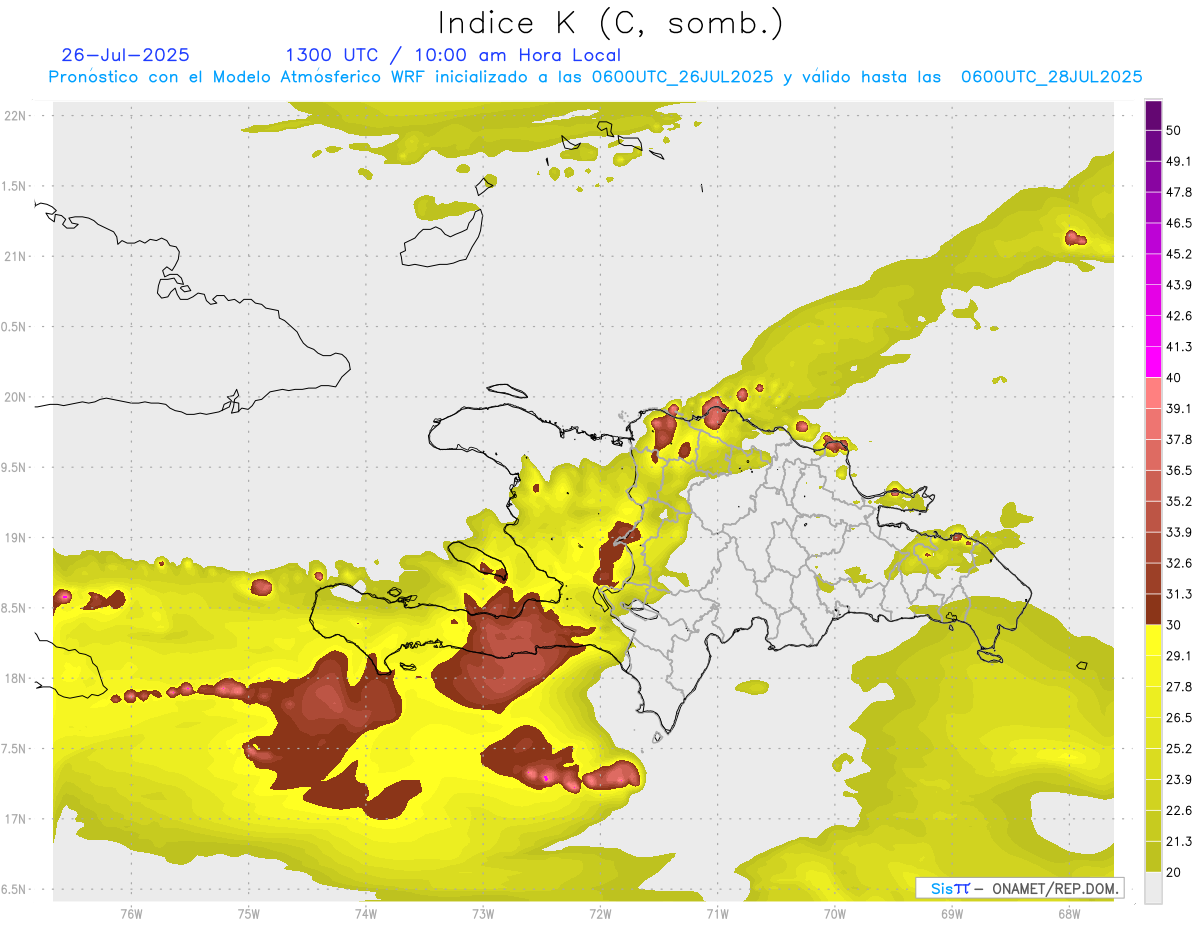Click the colorbar value 45.2
The height and width of the screenshot is (927, 1200).
coord(1179,254)
